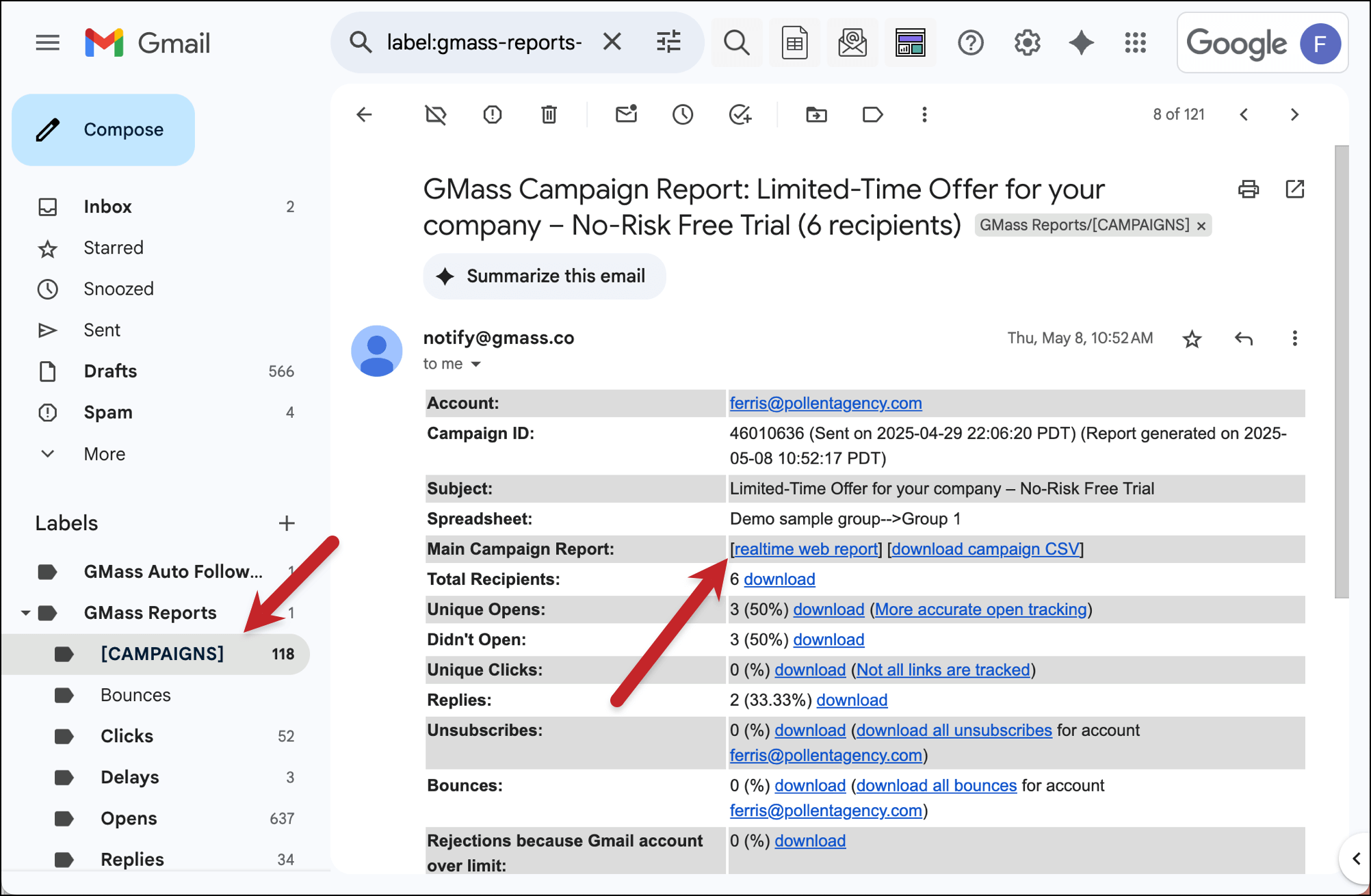Click the Delete trash icon in toolbar
This screenshot has width=1371, height=896.
pos(549,114)
